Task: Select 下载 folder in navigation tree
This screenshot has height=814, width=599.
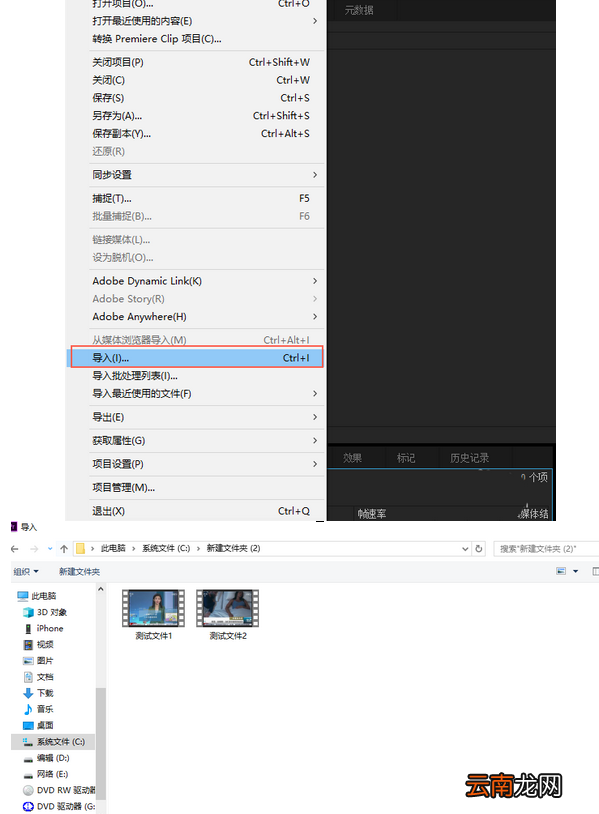Action: 38,693
